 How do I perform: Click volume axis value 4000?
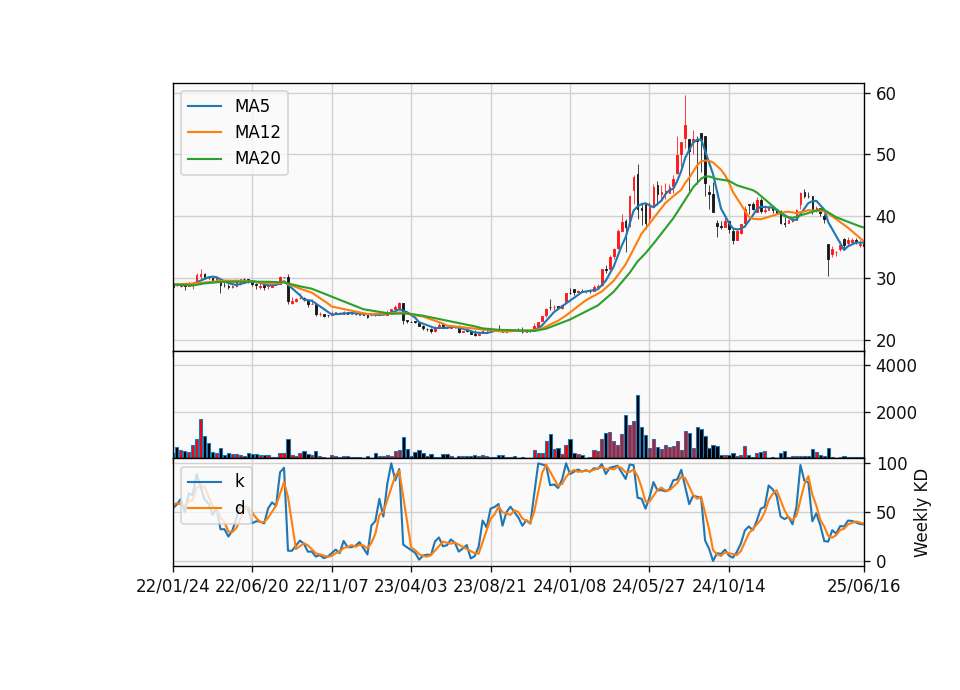pos(896,366)
